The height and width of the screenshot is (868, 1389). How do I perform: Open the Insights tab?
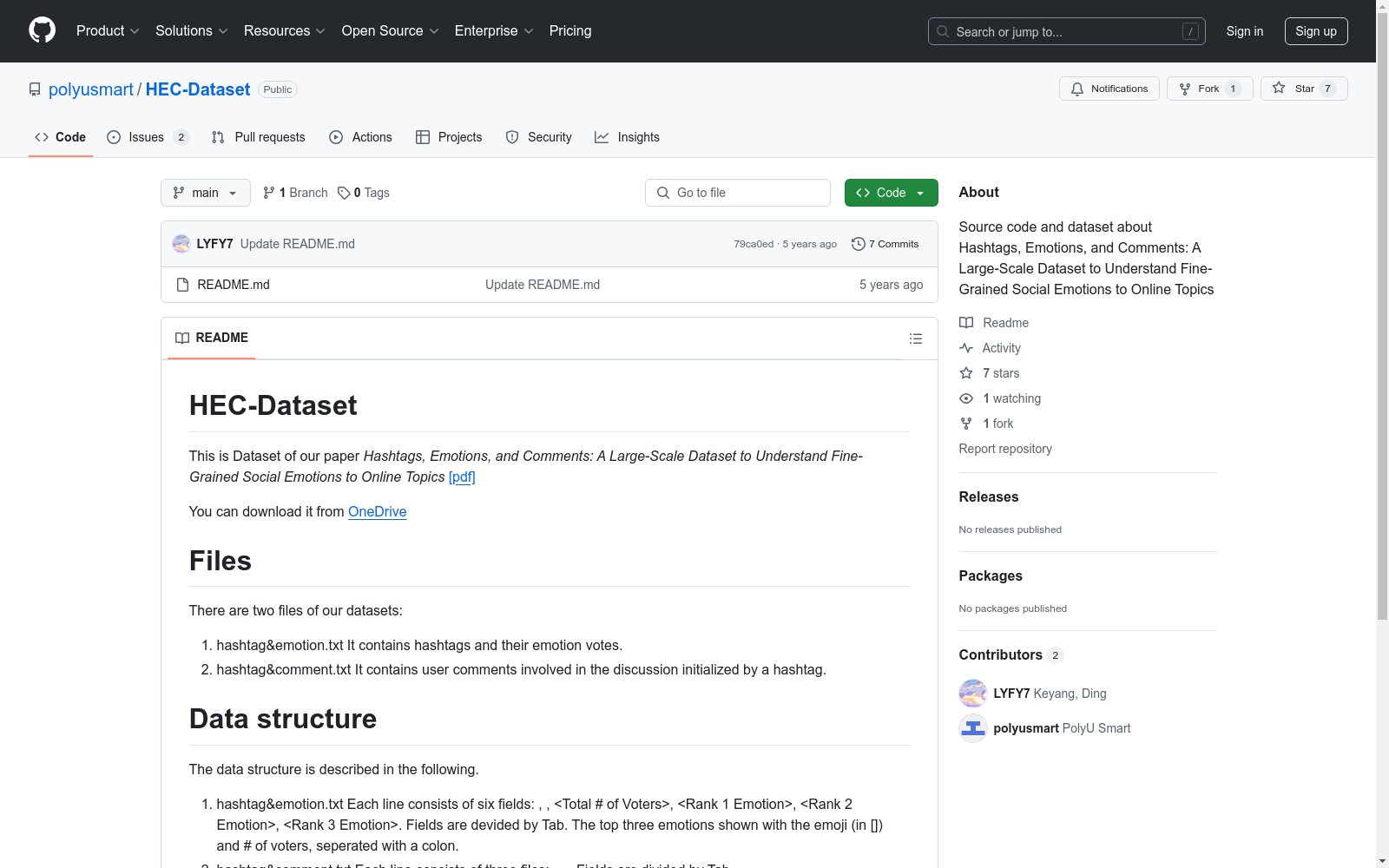(x=628, y=137)
